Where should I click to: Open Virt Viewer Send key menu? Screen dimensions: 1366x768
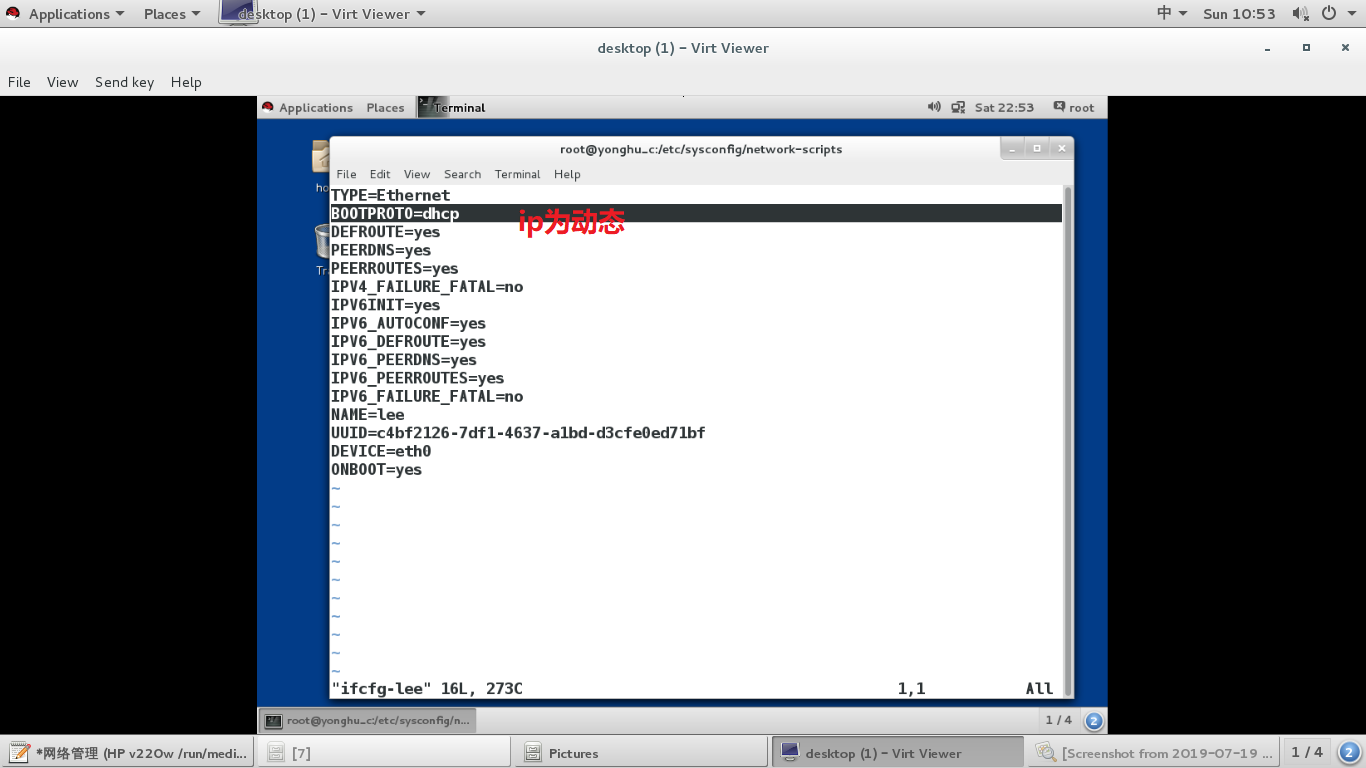[124, 82]
